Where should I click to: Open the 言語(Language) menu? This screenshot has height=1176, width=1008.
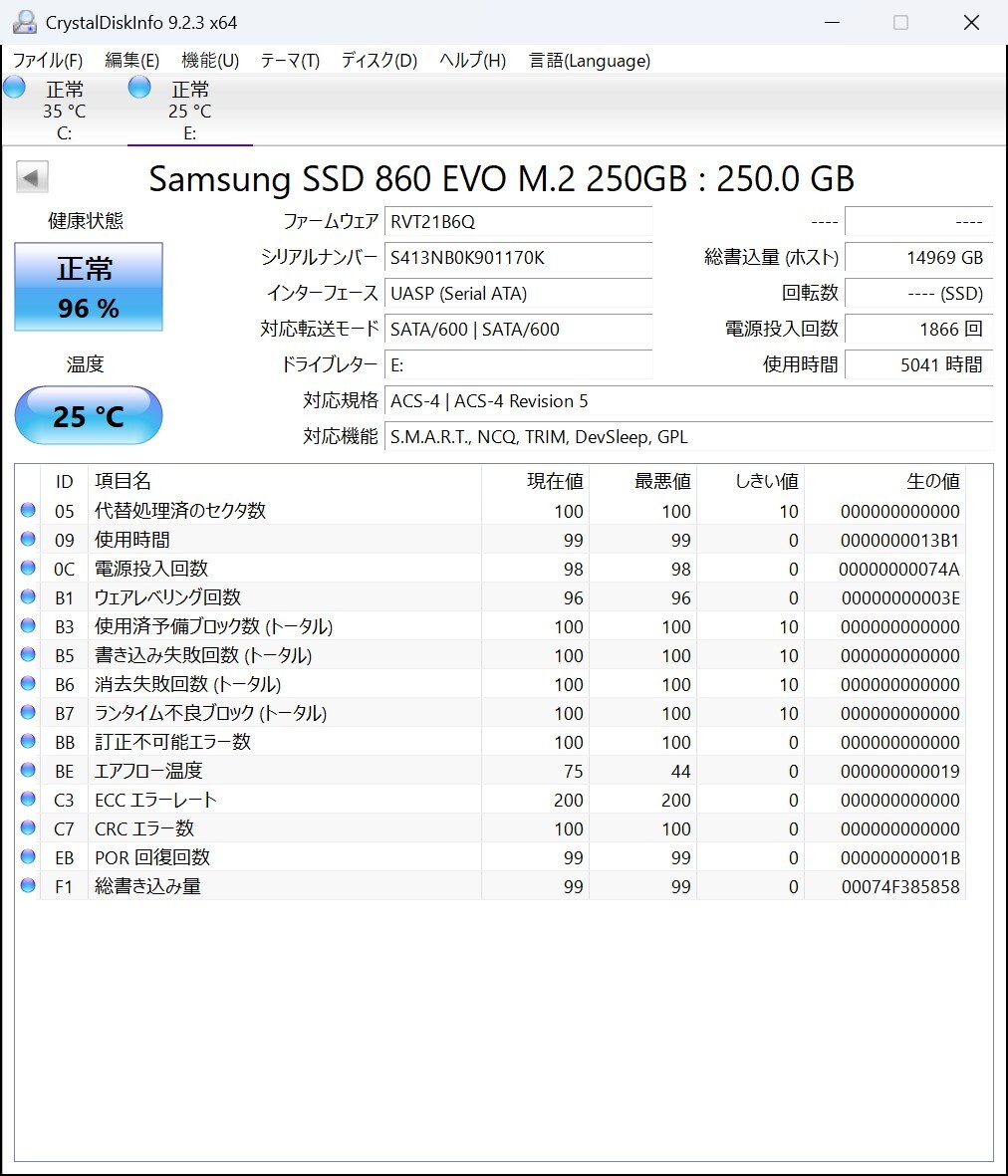[x=589, y=61]
